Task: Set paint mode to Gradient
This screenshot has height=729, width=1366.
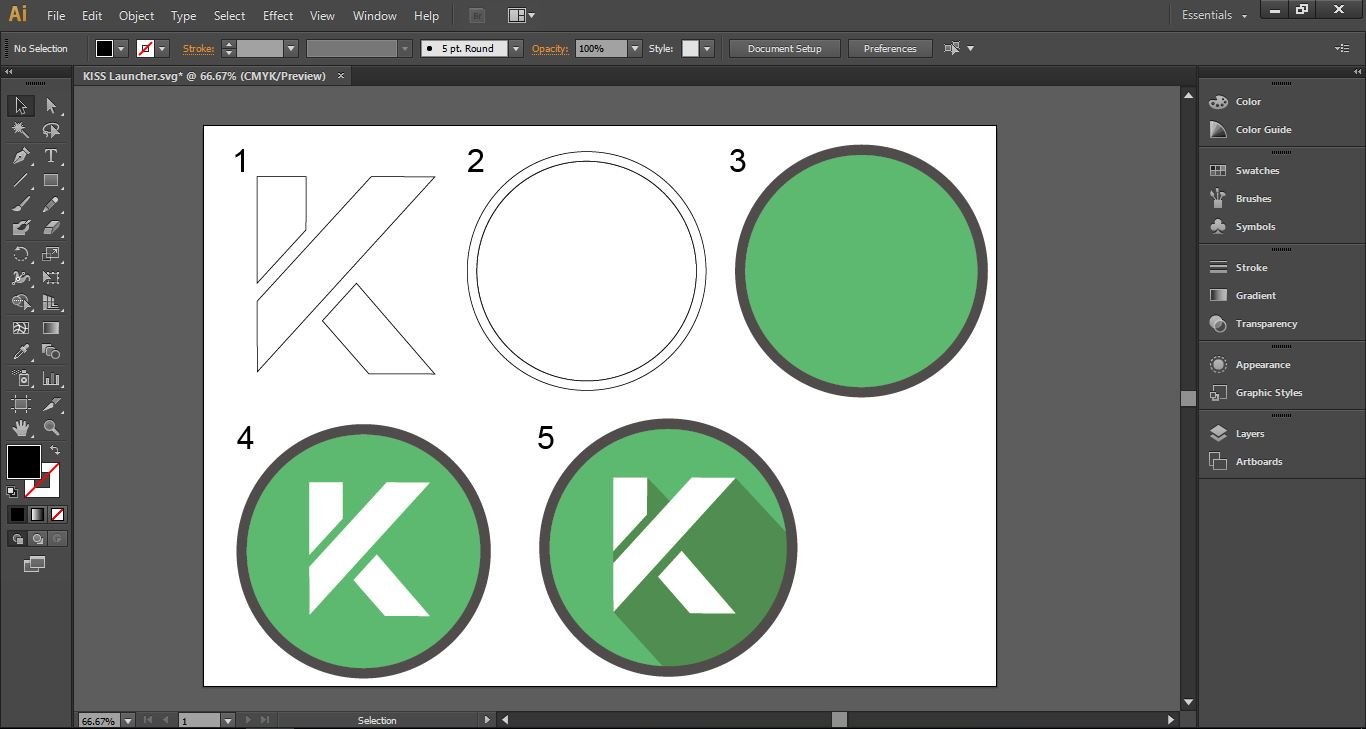Action: click(x=37, y=514)
